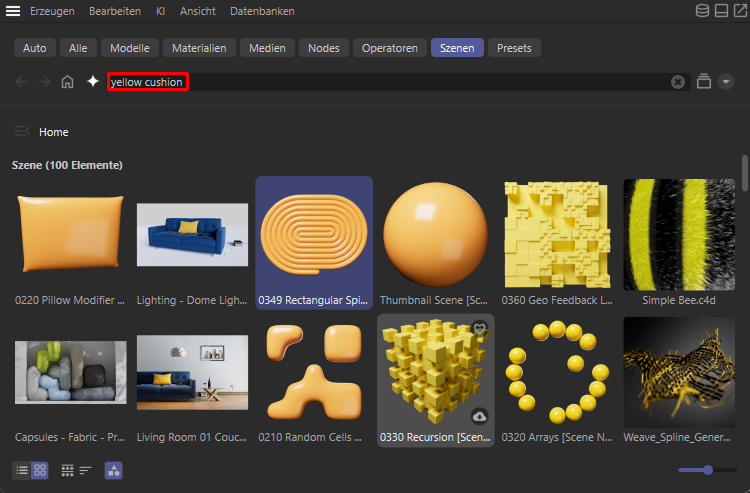Click favorite heart on 0330 Recursion
Viewport: 750px width, 493px height.
pyautogui.click(x=479, y=328)
